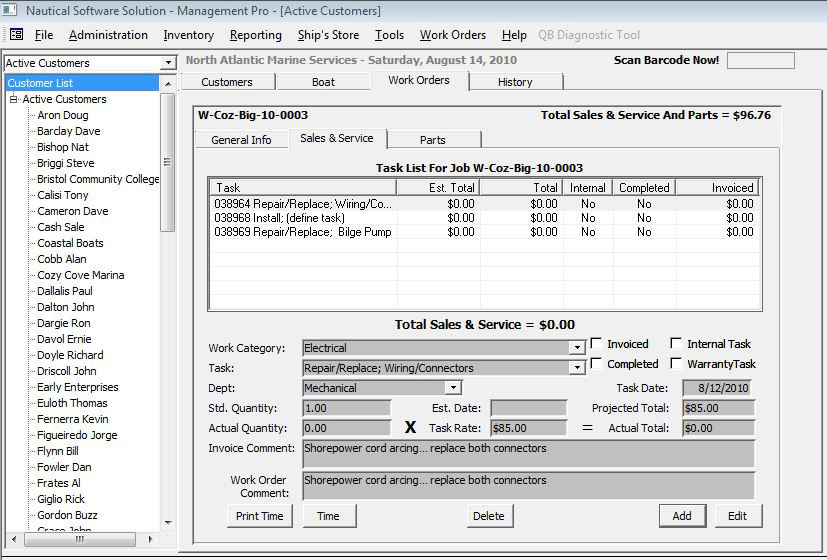Open the Reporting menu
This screenshot has height=560, width=827.
pyautogui.click(x=256, y=35)
